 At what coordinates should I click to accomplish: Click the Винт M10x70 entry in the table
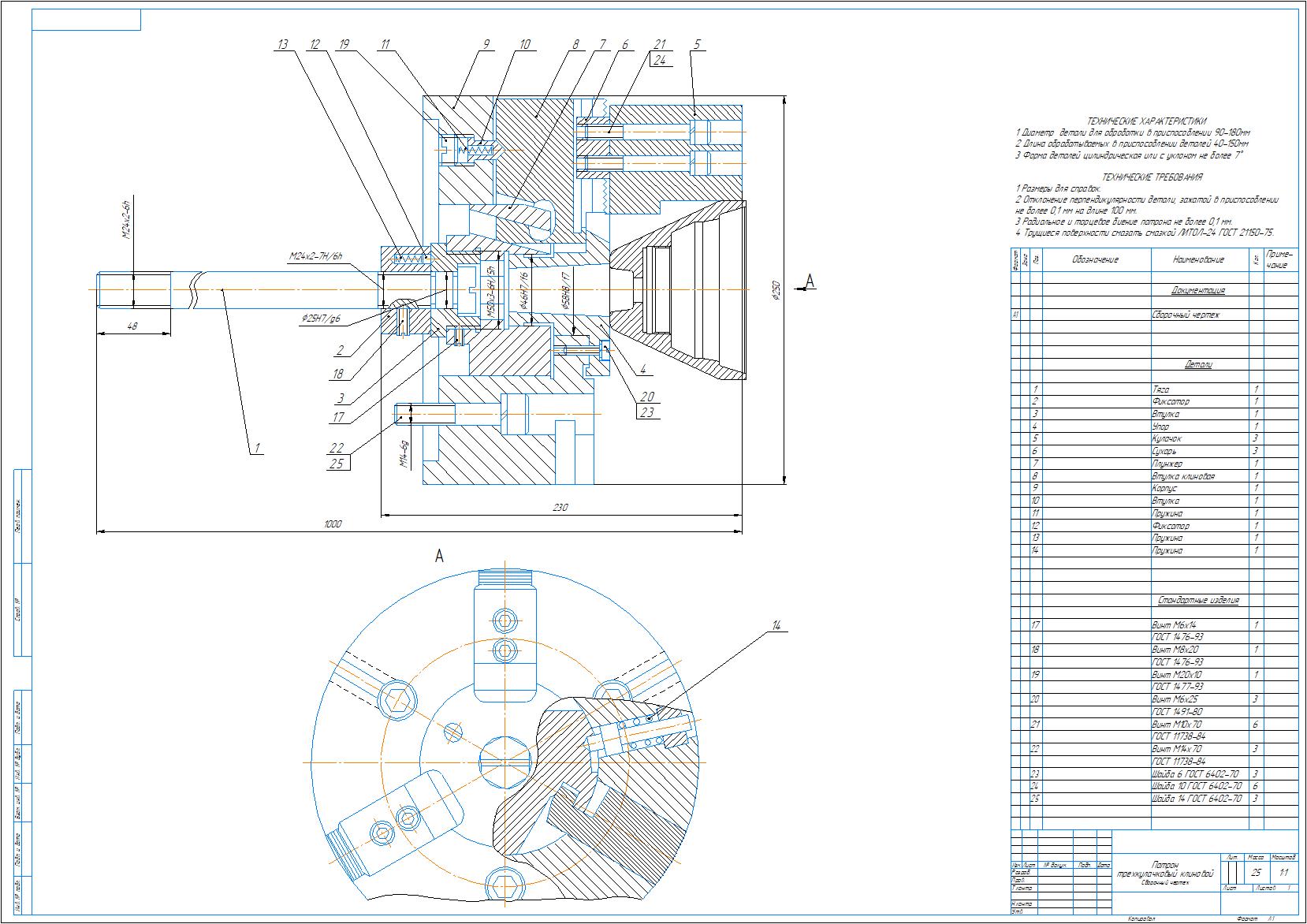coord(1178,724)
